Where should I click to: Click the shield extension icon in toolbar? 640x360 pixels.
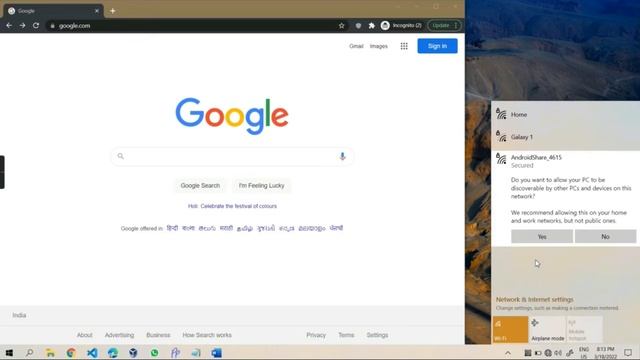click(358, 26)
